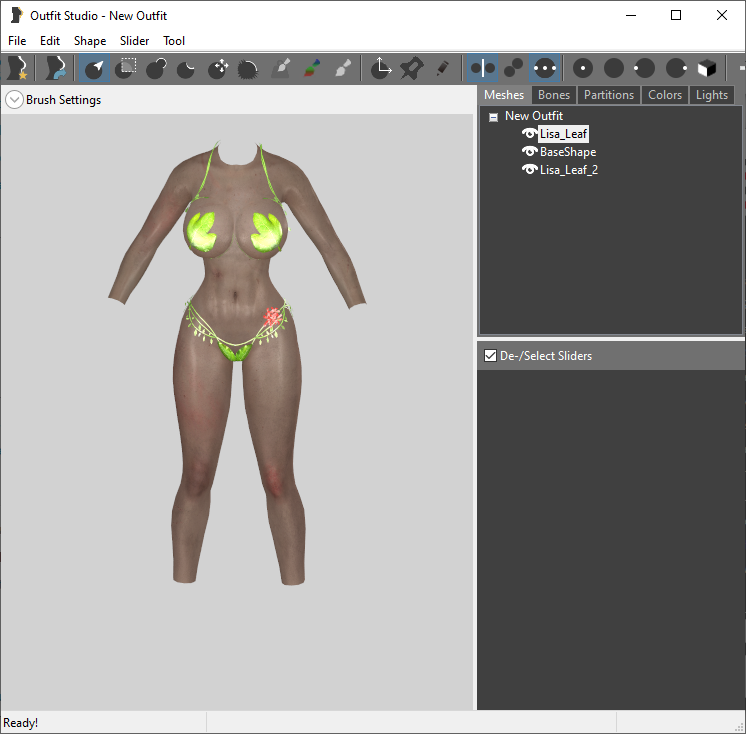
Task: Switch to the Partitions tab
Action: pyautogui.click(x=609, y=95)
